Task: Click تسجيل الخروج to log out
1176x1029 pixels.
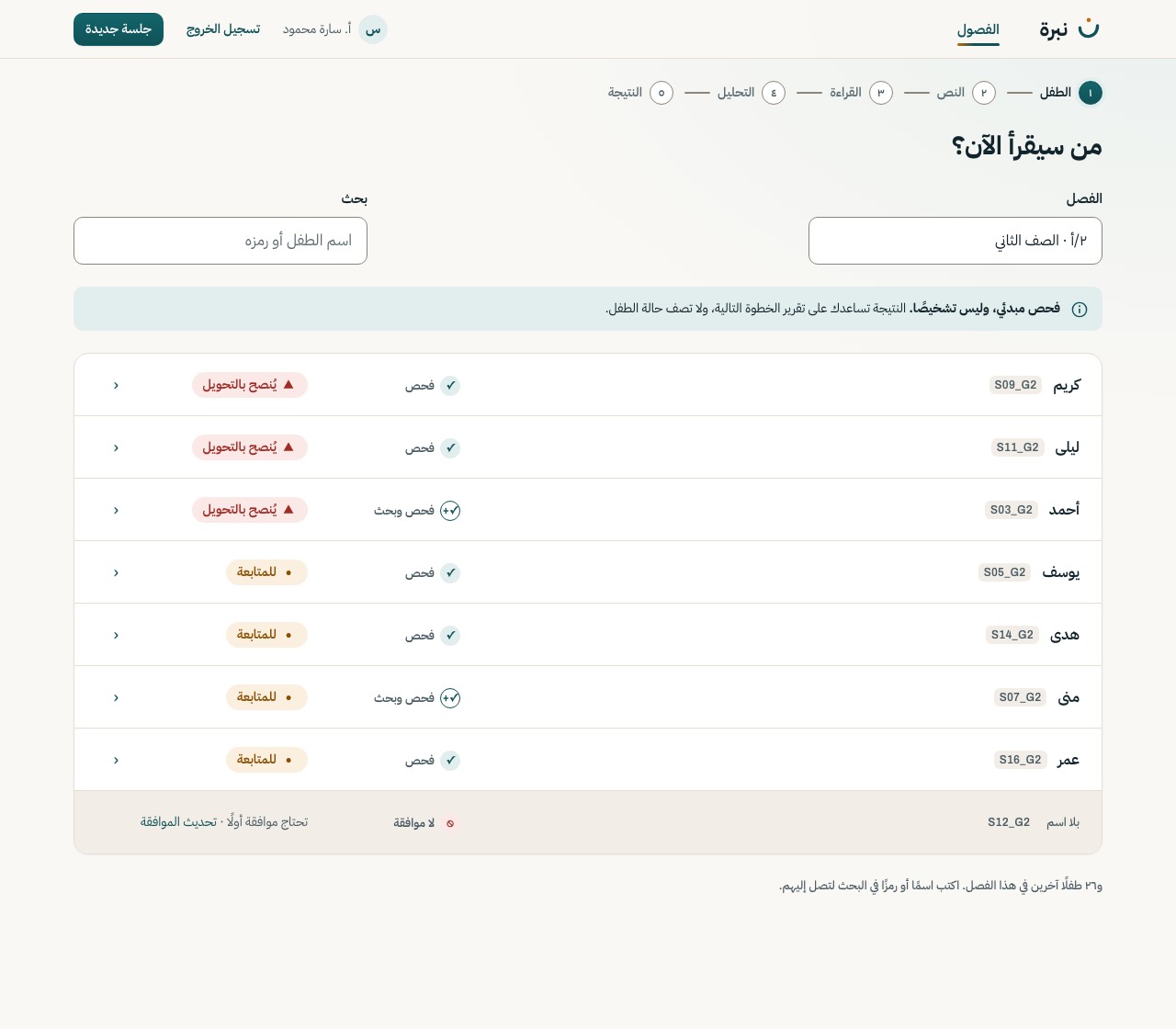Action: (223, 29)
